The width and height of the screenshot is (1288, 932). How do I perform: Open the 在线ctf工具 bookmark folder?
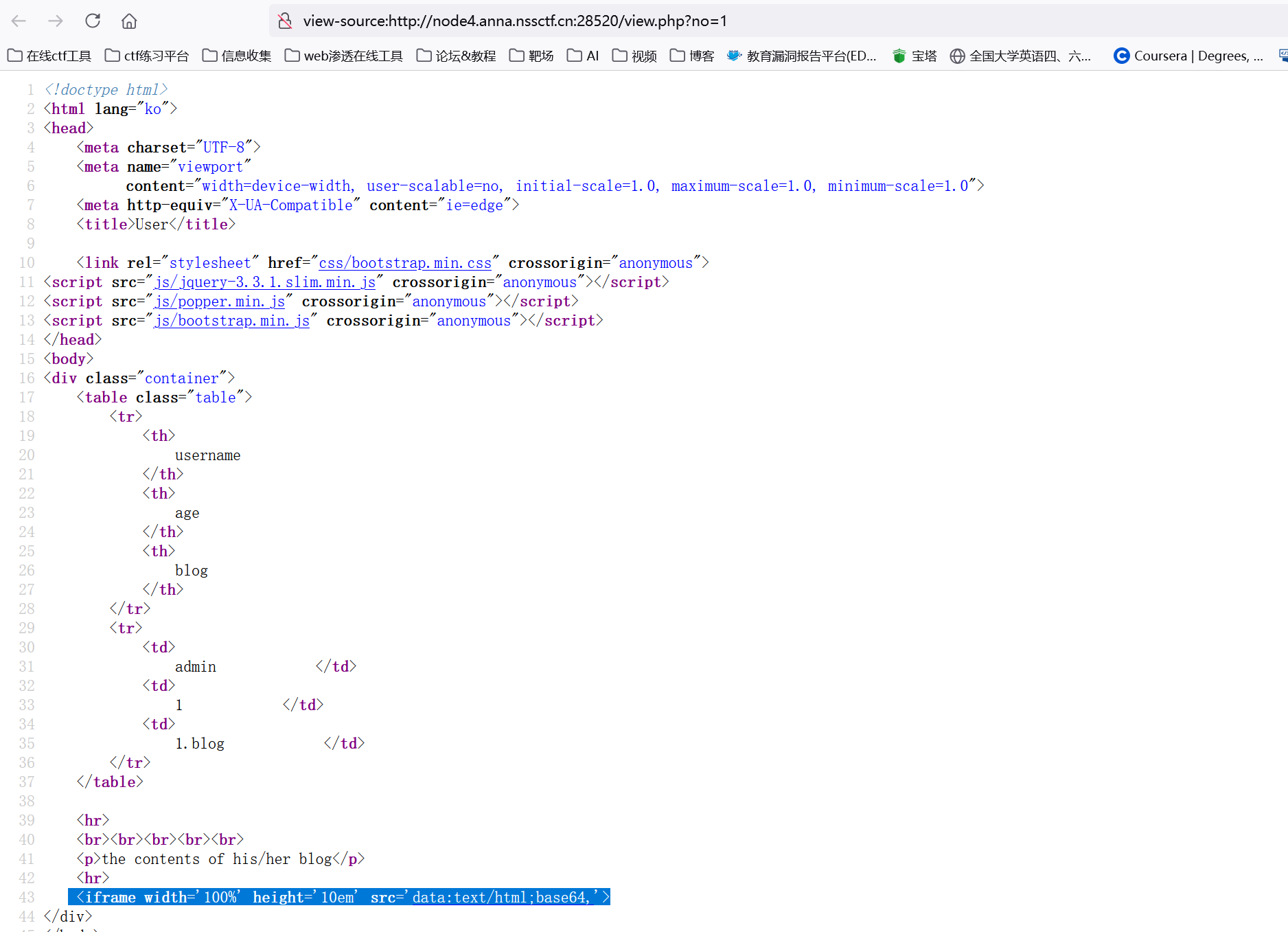pyautogui.click(x=49, y=56)
